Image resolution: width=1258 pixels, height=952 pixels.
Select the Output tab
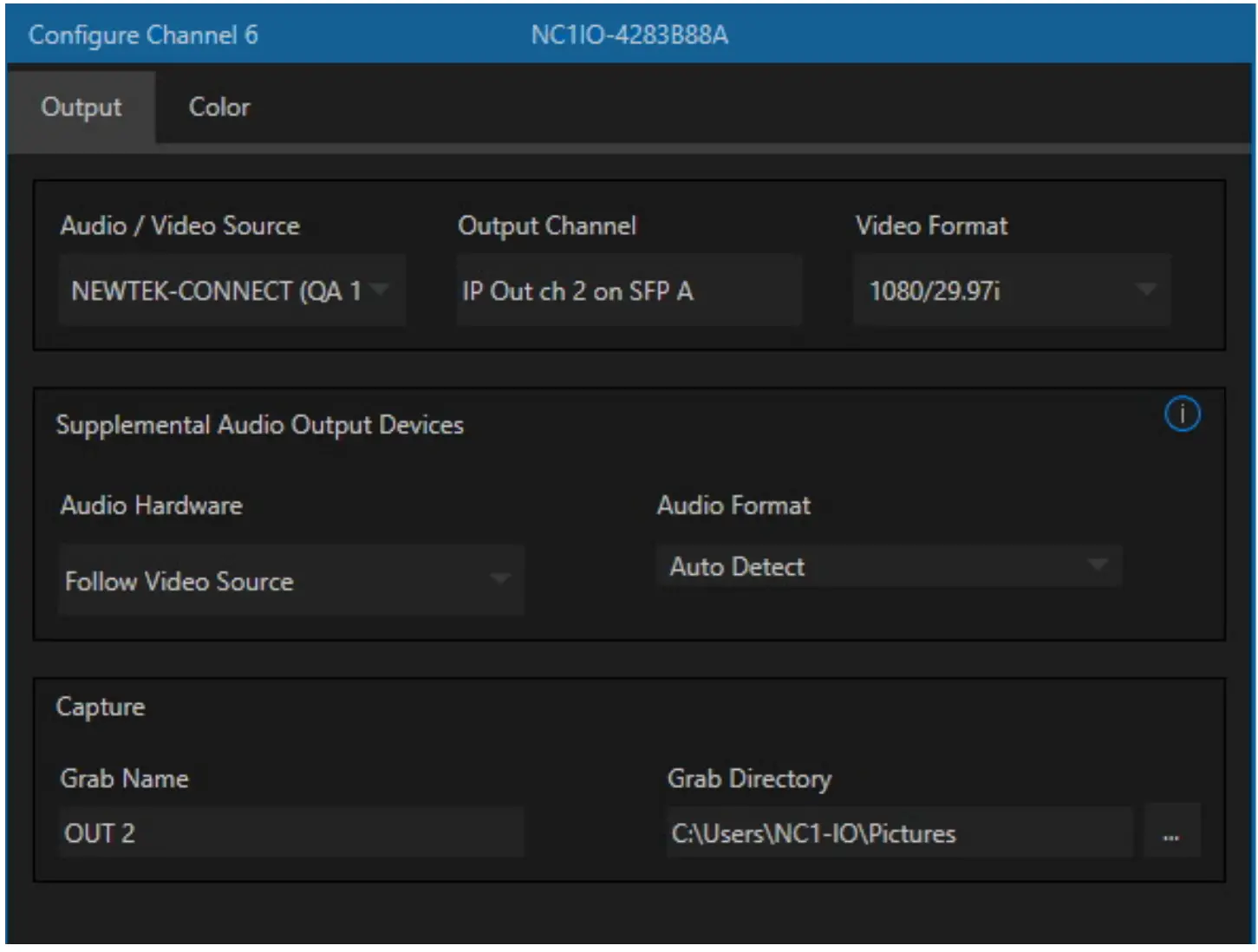pos(81,106)
